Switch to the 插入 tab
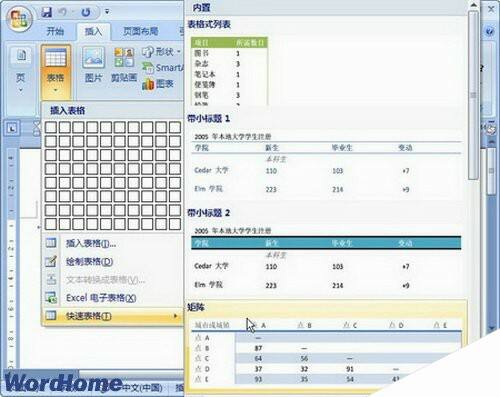The width and height of the screenshot is (500, 397). coord(93,31)
